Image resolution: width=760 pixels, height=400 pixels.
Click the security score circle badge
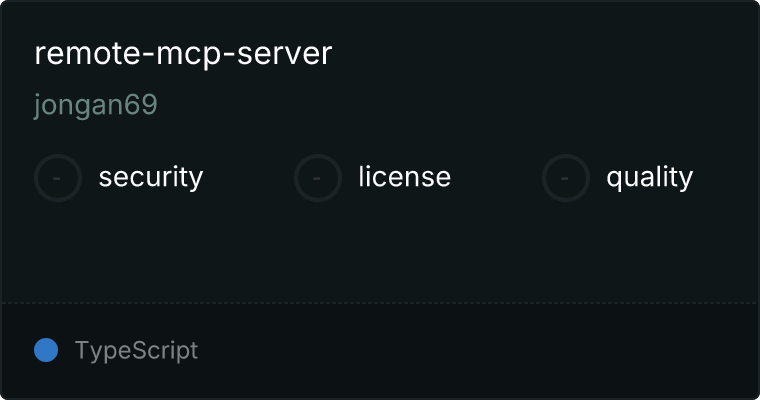(x=58, y=178)
